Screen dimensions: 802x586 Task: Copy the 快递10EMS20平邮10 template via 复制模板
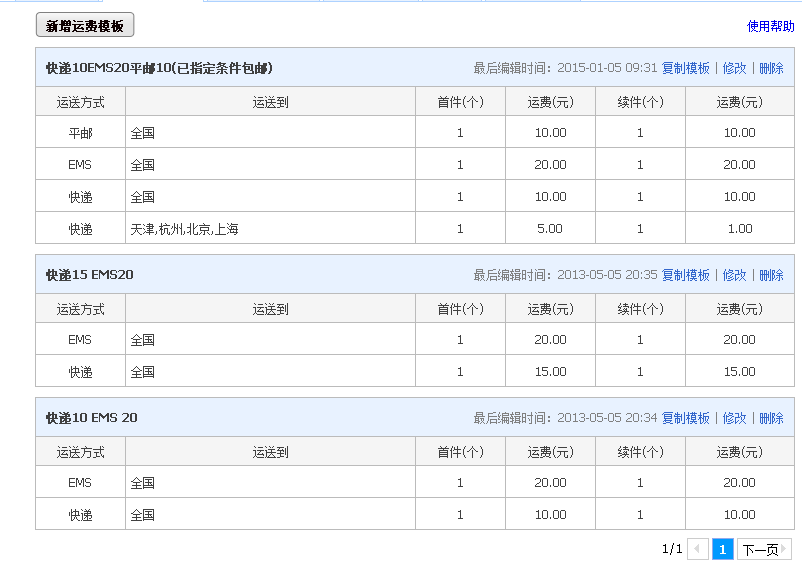[x=685, y=68]
